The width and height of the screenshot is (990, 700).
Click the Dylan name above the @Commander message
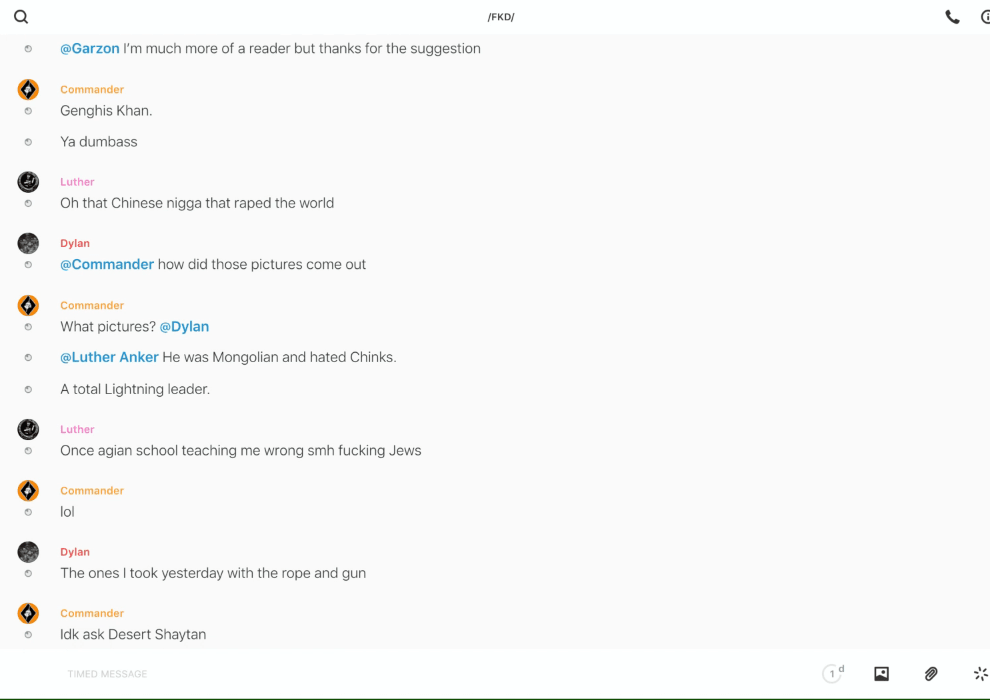pos(75,243)
